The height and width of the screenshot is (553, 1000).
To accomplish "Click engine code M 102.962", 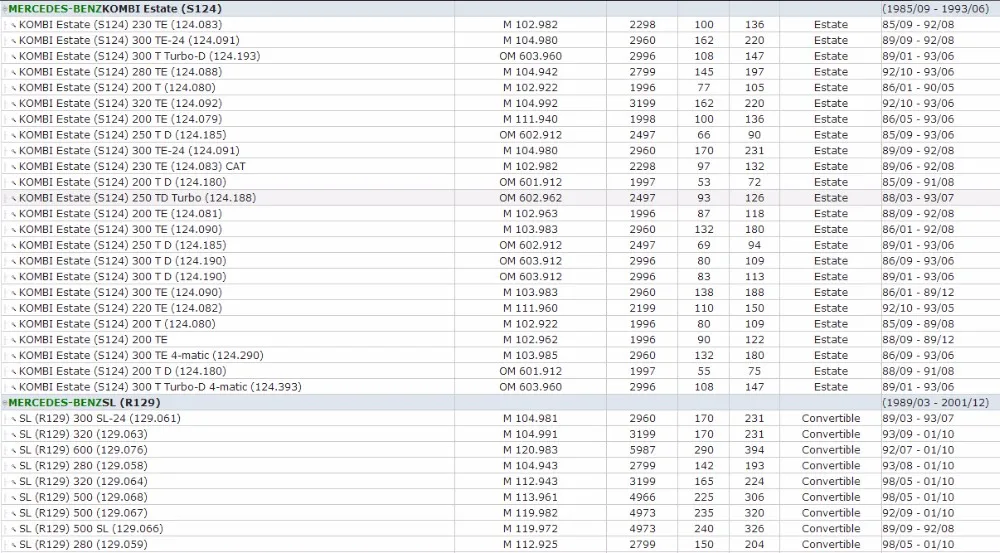I will 530,339.
